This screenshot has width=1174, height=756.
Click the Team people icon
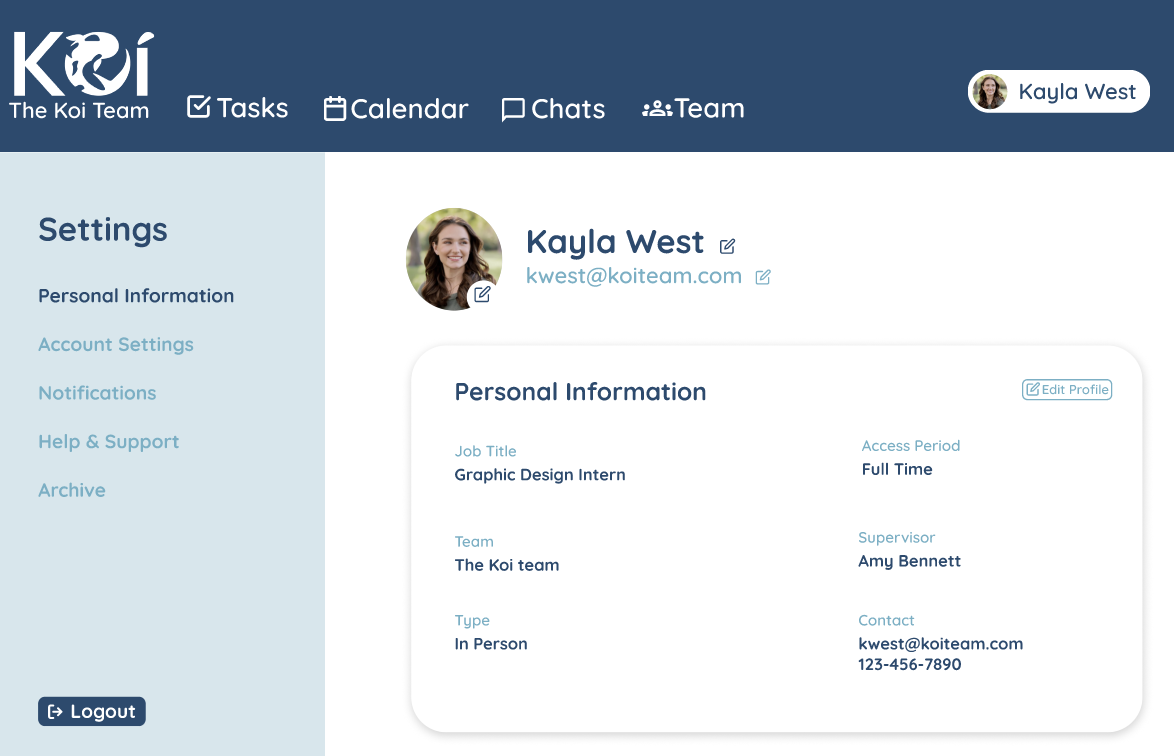[x=656, y=108]
